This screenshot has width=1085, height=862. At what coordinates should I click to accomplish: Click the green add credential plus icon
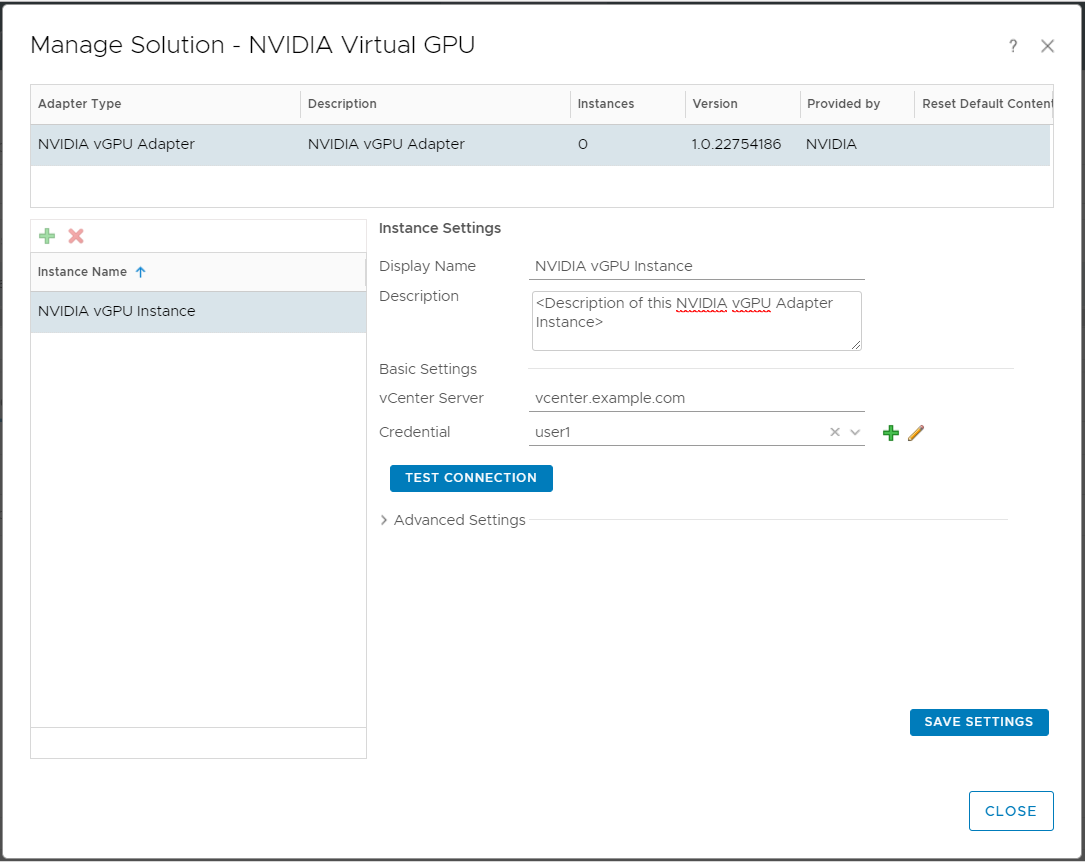click(891, 433)
